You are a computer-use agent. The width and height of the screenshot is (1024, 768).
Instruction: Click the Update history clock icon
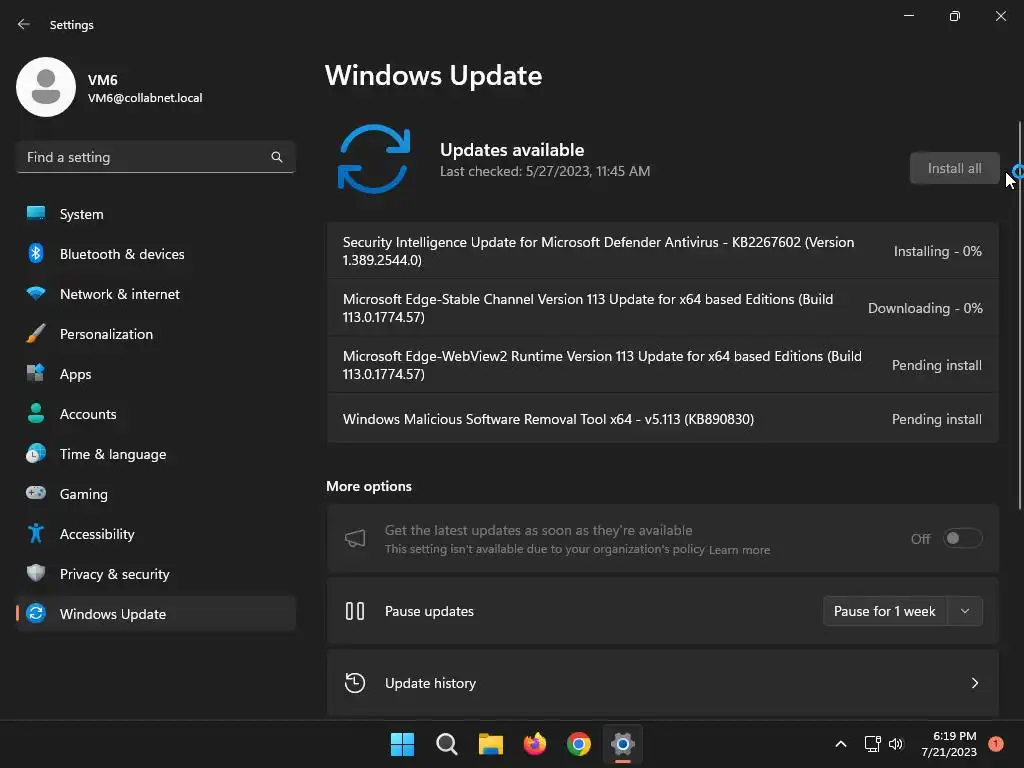(x=355, y=683)
